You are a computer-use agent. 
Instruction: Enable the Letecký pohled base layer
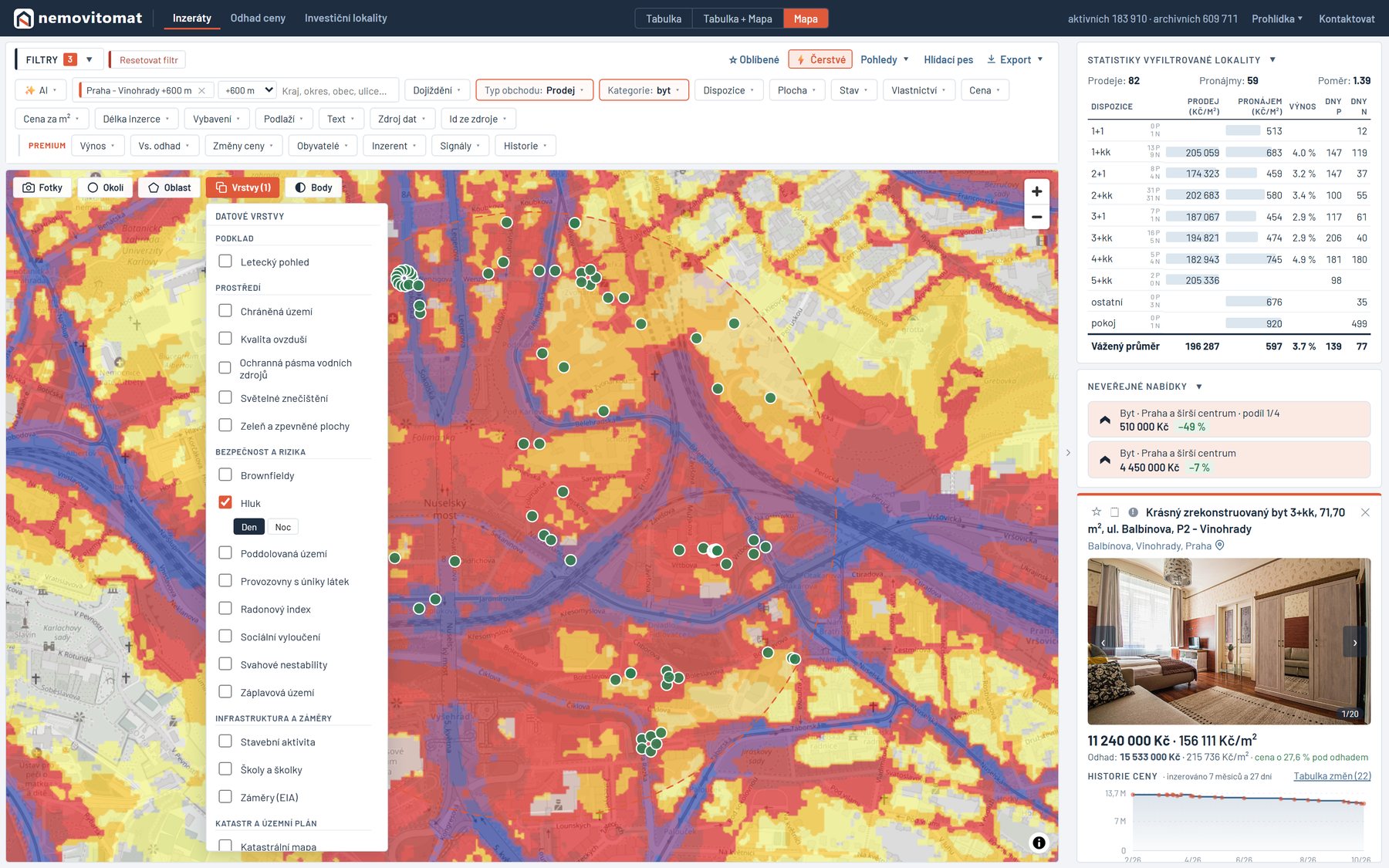(x=225, y=262)
